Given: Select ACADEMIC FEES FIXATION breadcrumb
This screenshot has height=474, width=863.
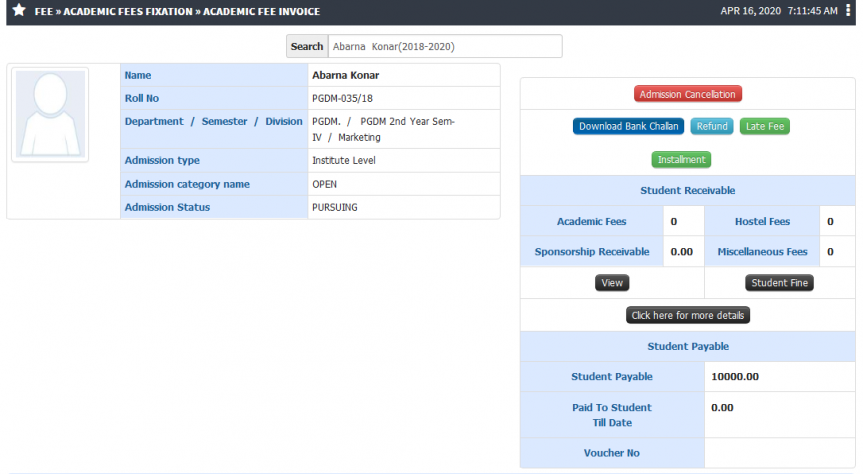Looking at the screenshot, I should point(128,12).
